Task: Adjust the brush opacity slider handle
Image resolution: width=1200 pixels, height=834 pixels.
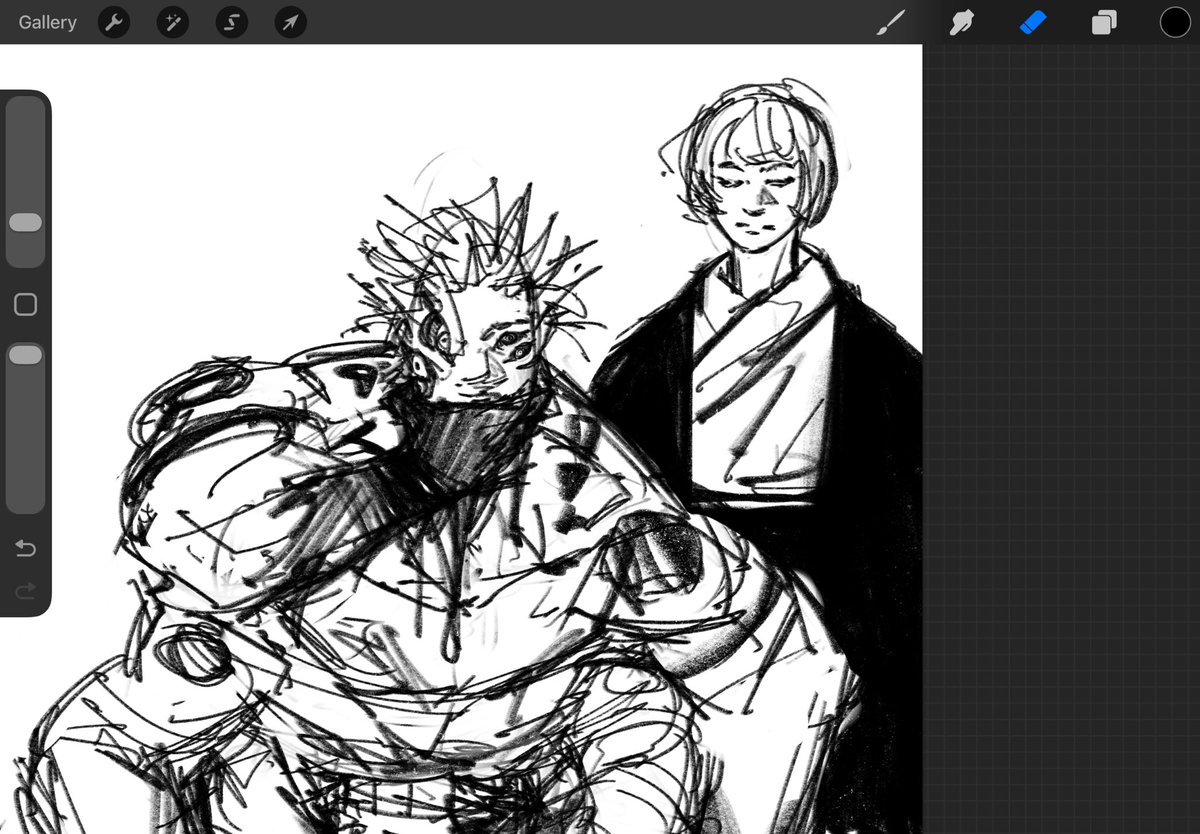Action: (26, 355)
